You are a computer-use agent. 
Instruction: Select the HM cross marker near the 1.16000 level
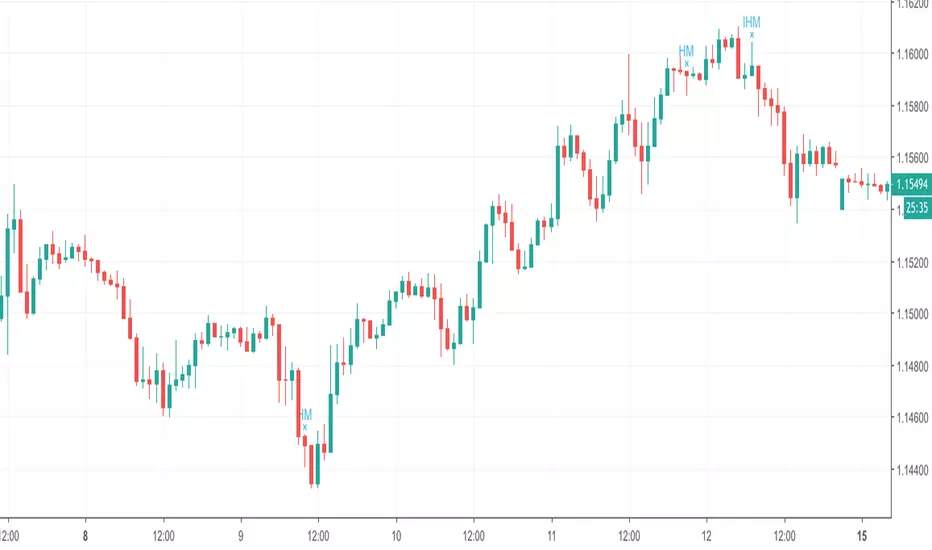(687, 63)
